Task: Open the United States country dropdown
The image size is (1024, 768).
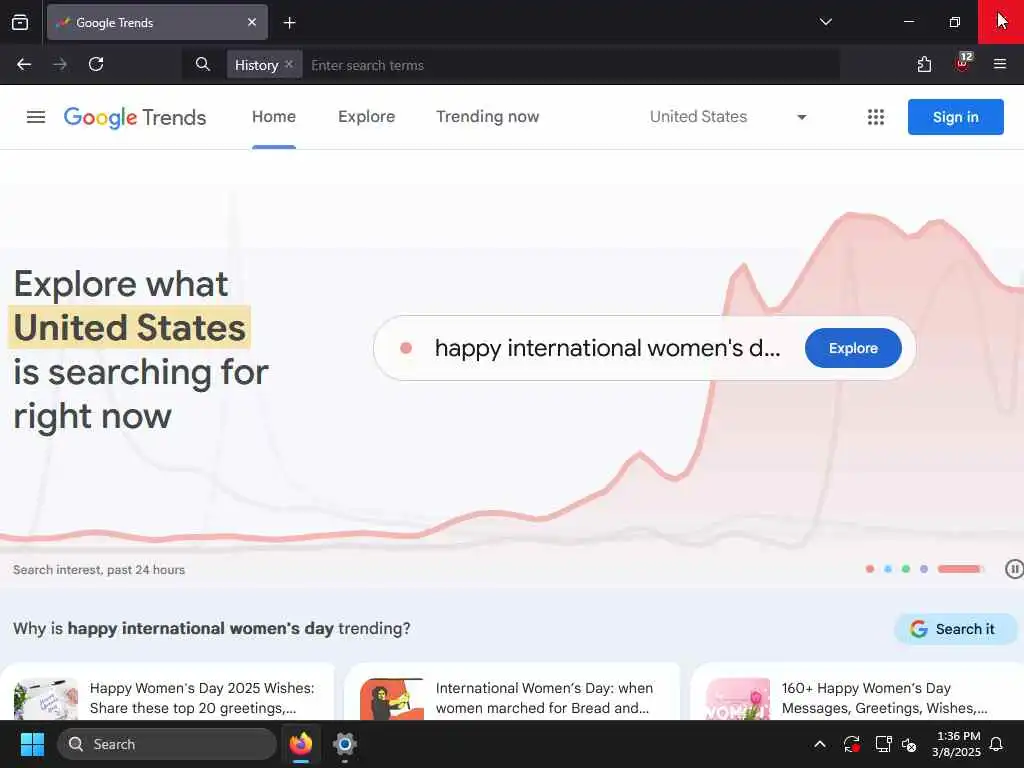Action: coord(728,117)
